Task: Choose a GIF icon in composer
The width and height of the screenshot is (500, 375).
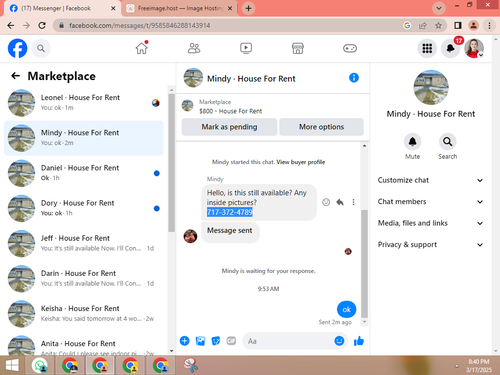Action: point(231,341)
